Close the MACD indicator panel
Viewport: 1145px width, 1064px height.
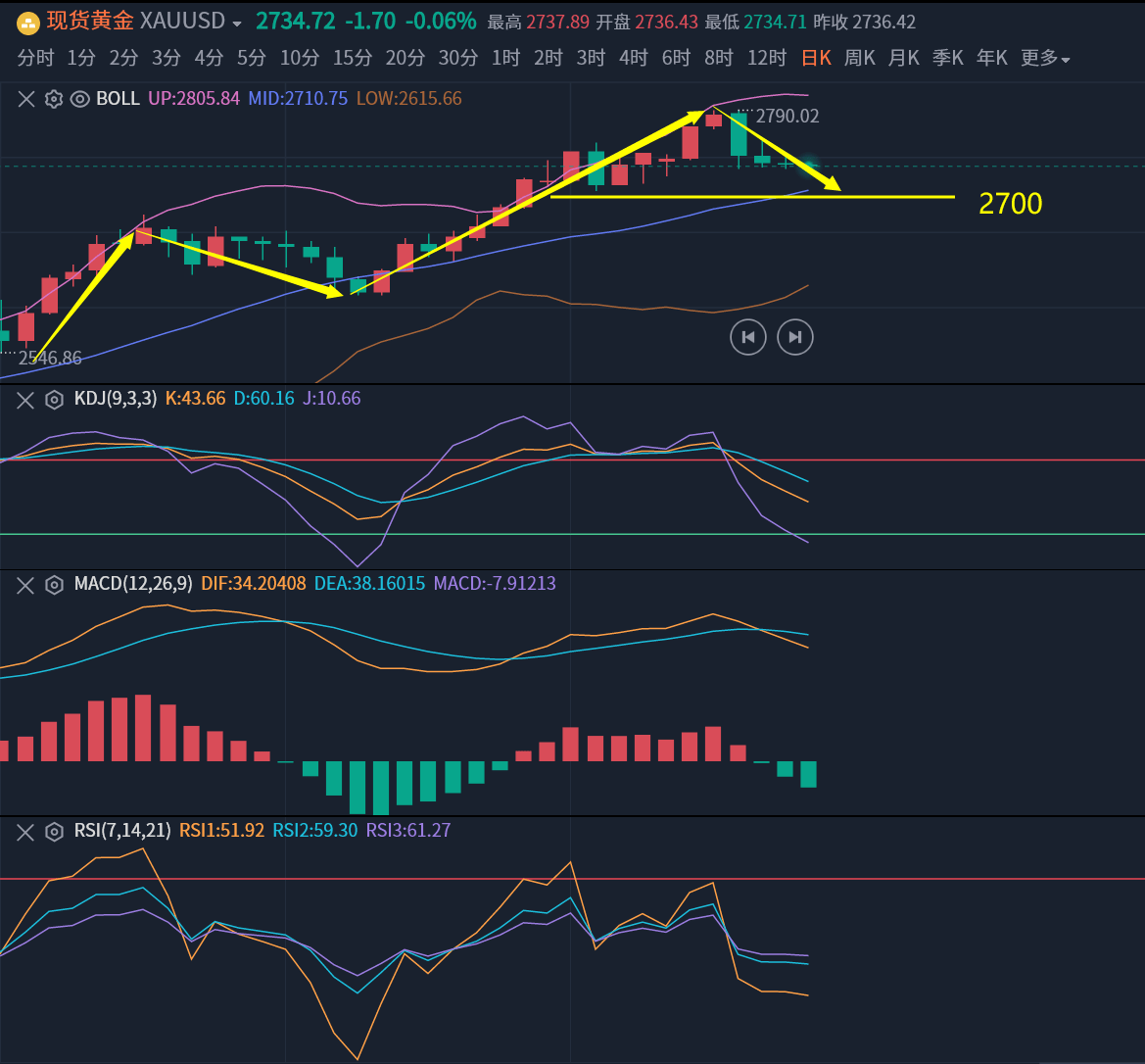[26, 585]
